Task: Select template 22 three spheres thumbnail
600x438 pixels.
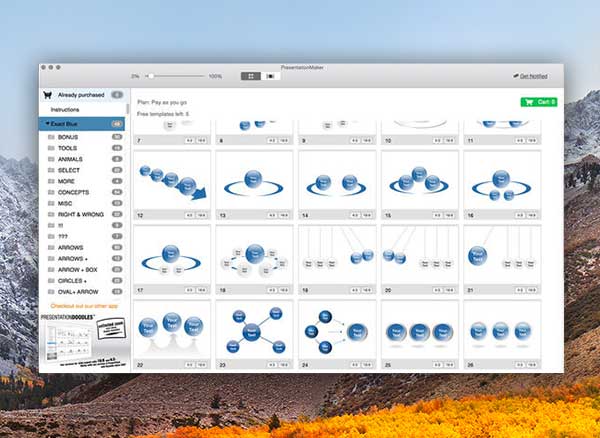Action: pyautogui.click(x=172, y=330)
